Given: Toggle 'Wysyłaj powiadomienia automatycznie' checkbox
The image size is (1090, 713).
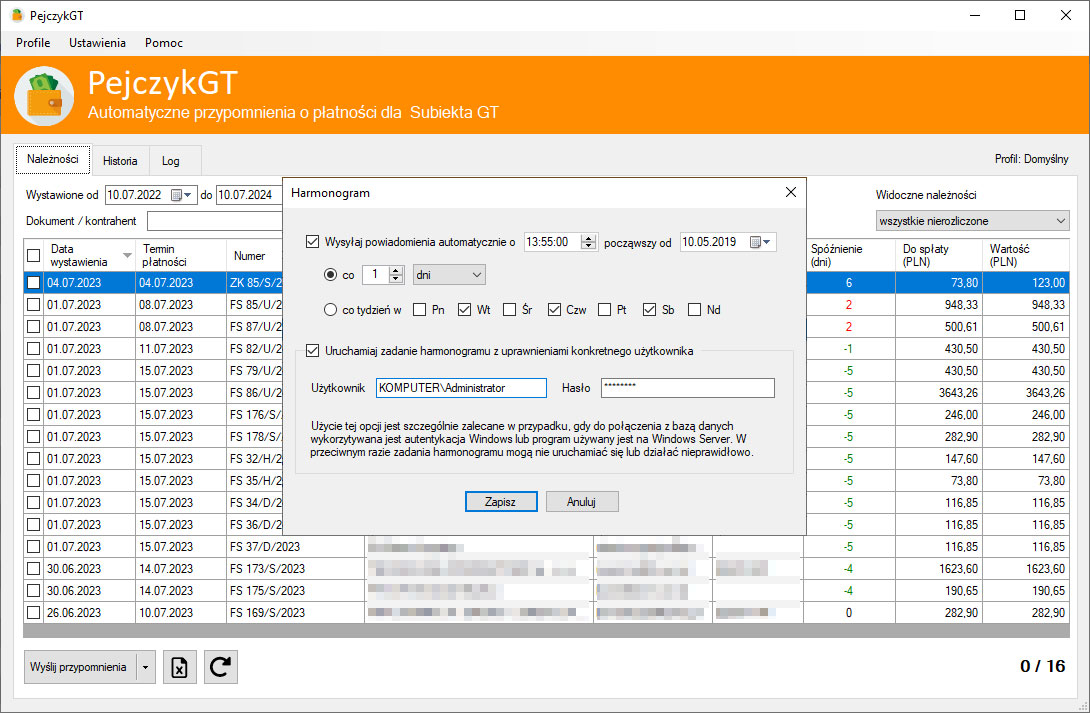Looking at the screenshot, I should pos(313,242).
